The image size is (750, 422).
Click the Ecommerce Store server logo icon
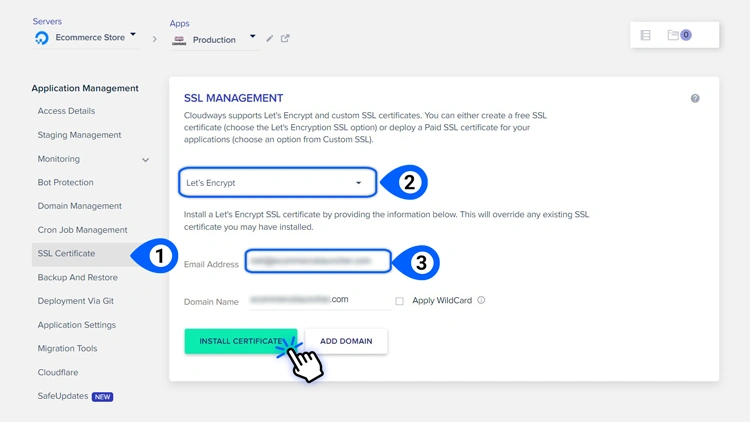[x=42, y=38]
